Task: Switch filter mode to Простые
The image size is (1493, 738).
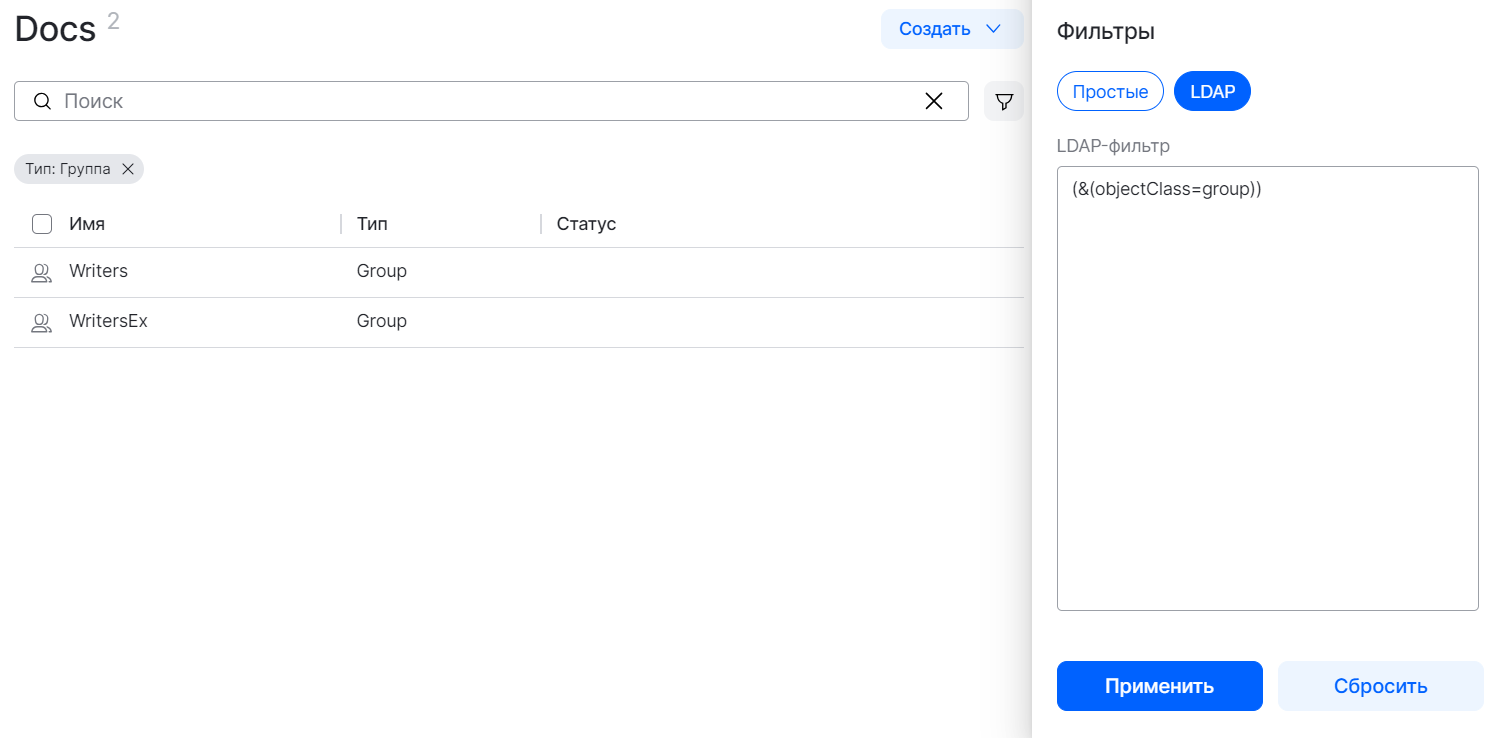Action: (1110, 91)
